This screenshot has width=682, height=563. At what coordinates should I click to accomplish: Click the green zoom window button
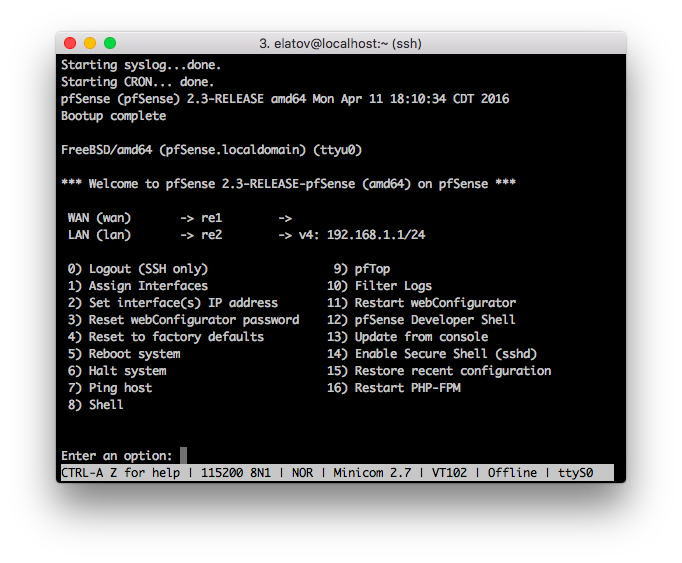click(x=110, y=43)
